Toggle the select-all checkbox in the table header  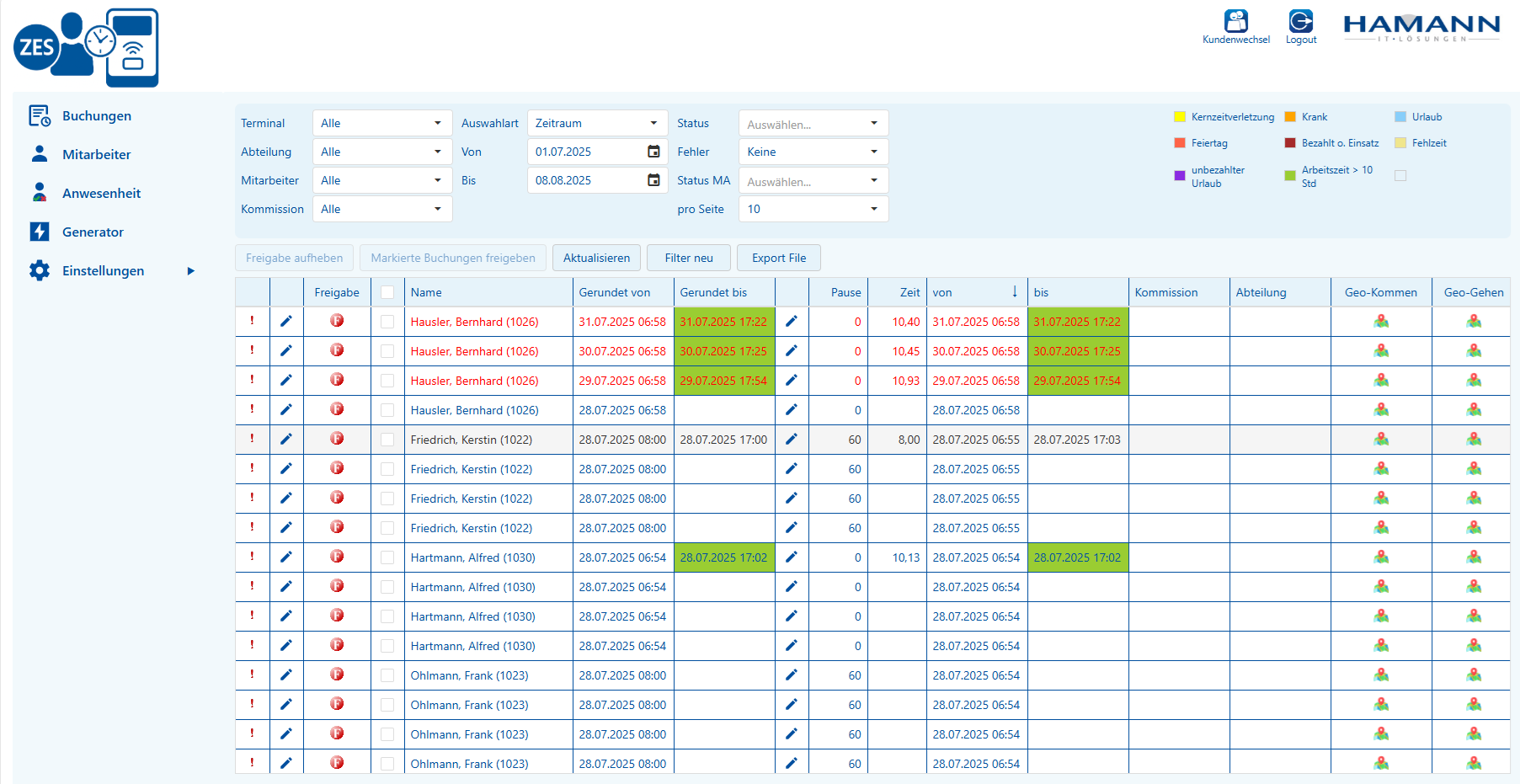coord(387,292)
